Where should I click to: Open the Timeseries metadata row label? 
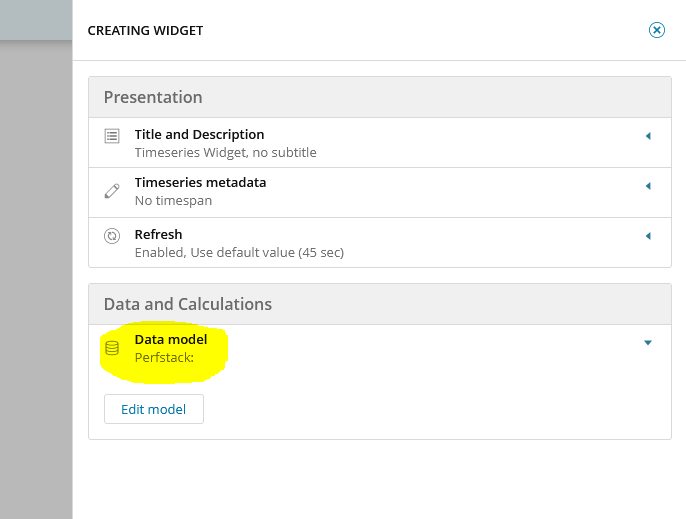200,182
